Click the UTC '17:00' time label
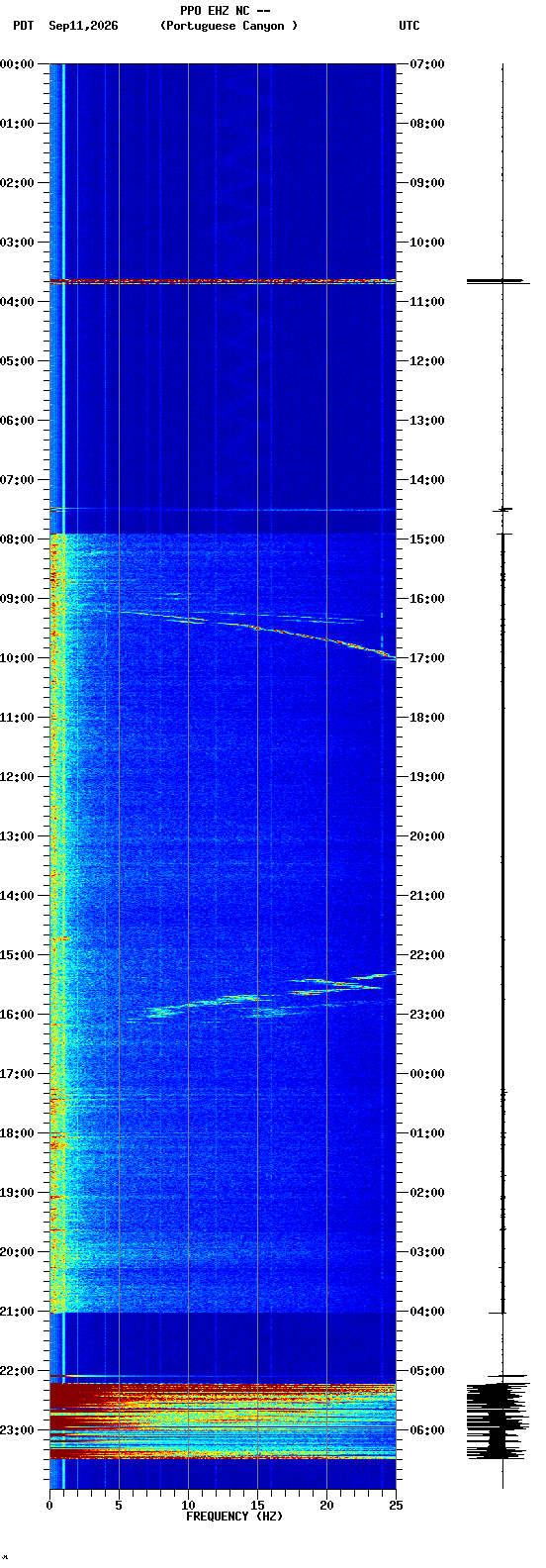Screen dimensions: 546x1568 pyautogui.click(x=427, y=658)
